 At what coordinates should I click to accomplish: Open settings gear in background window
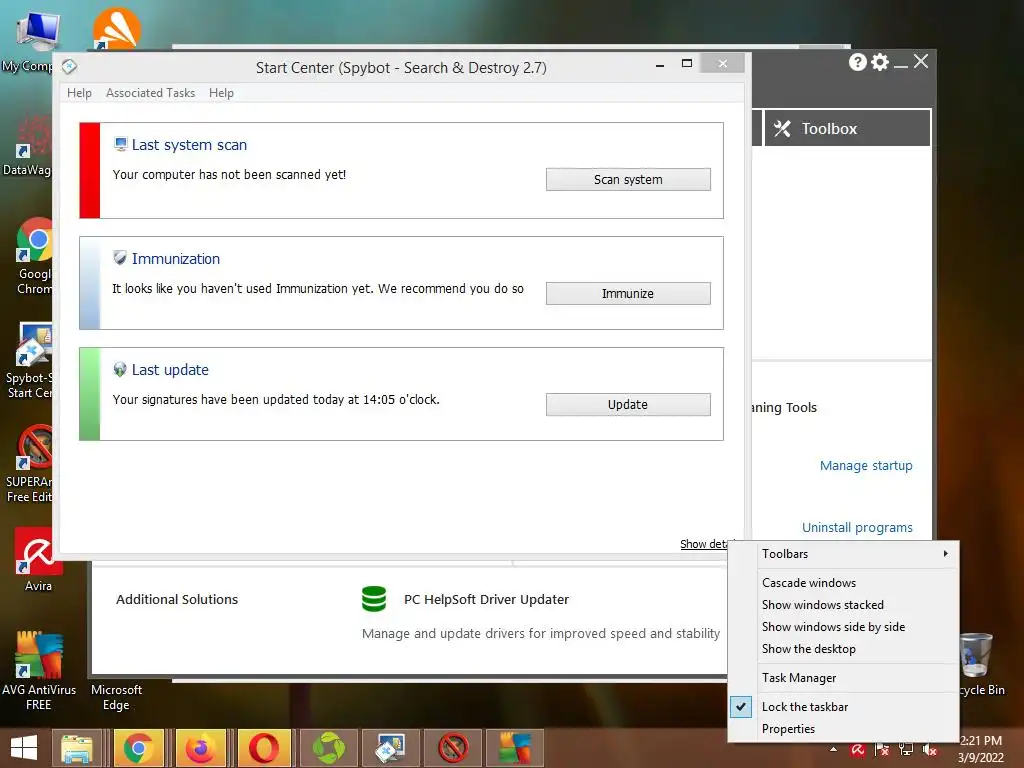880,62
